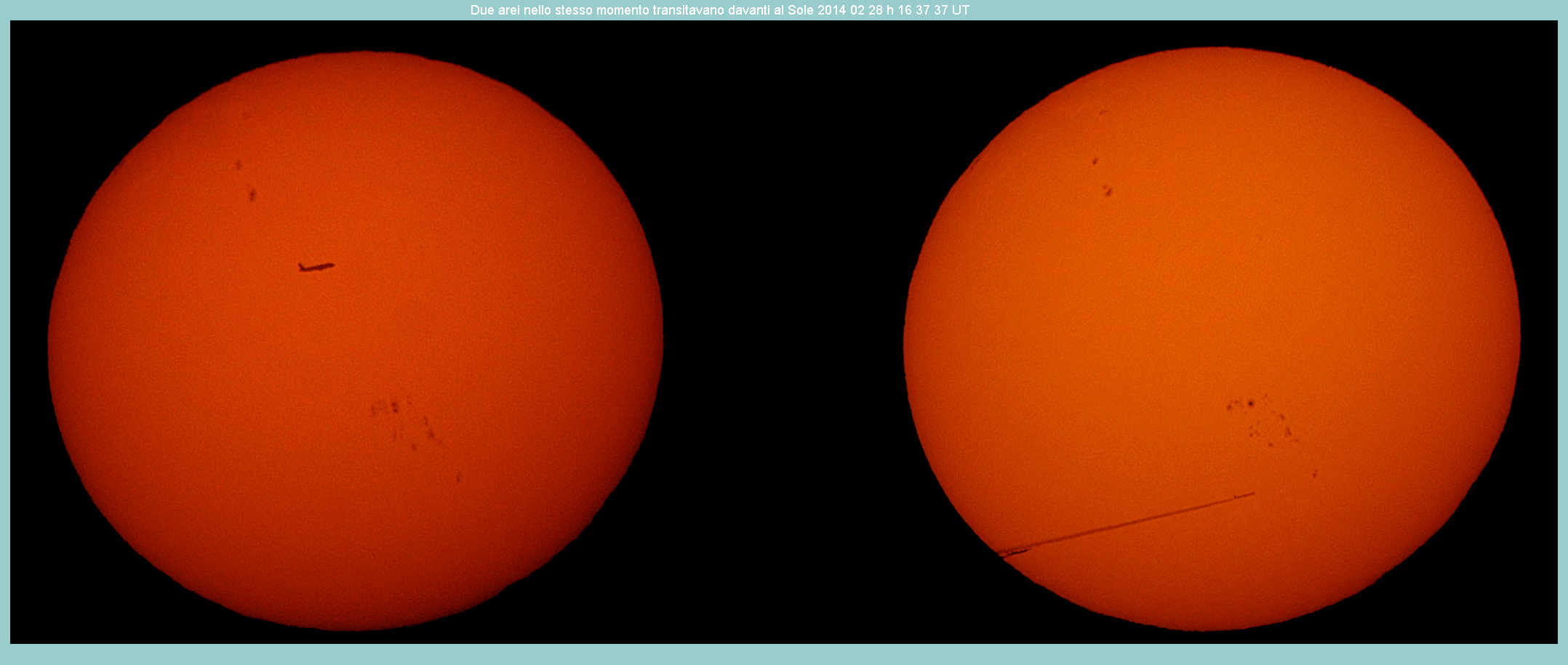Click the upper pair of sunspots on the right Sun
Viewport: 1568px width, 665px height.
pyautogui.click(x=1101, y=177)
